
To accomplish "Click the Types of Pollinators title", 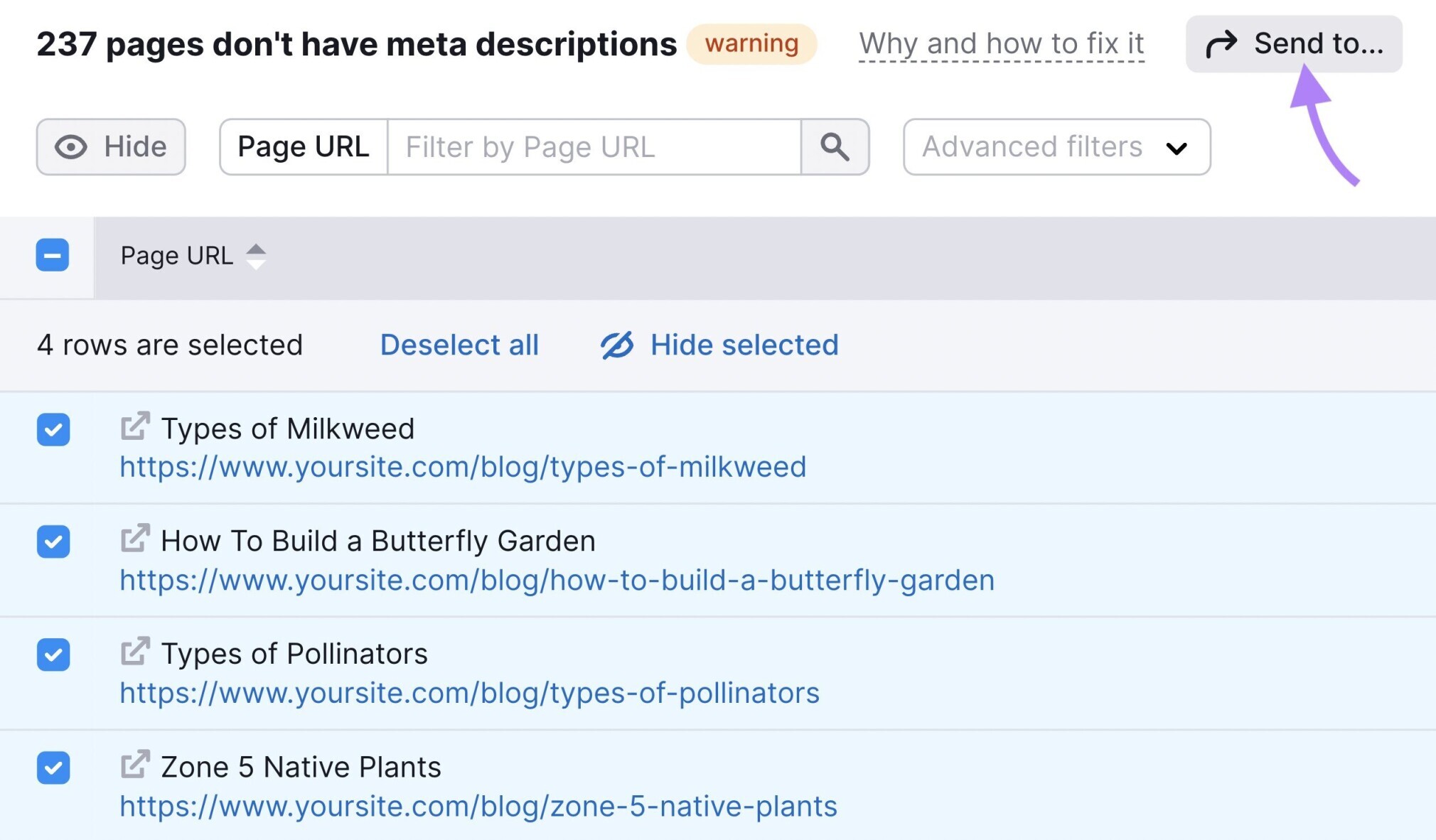I will 294,653.
